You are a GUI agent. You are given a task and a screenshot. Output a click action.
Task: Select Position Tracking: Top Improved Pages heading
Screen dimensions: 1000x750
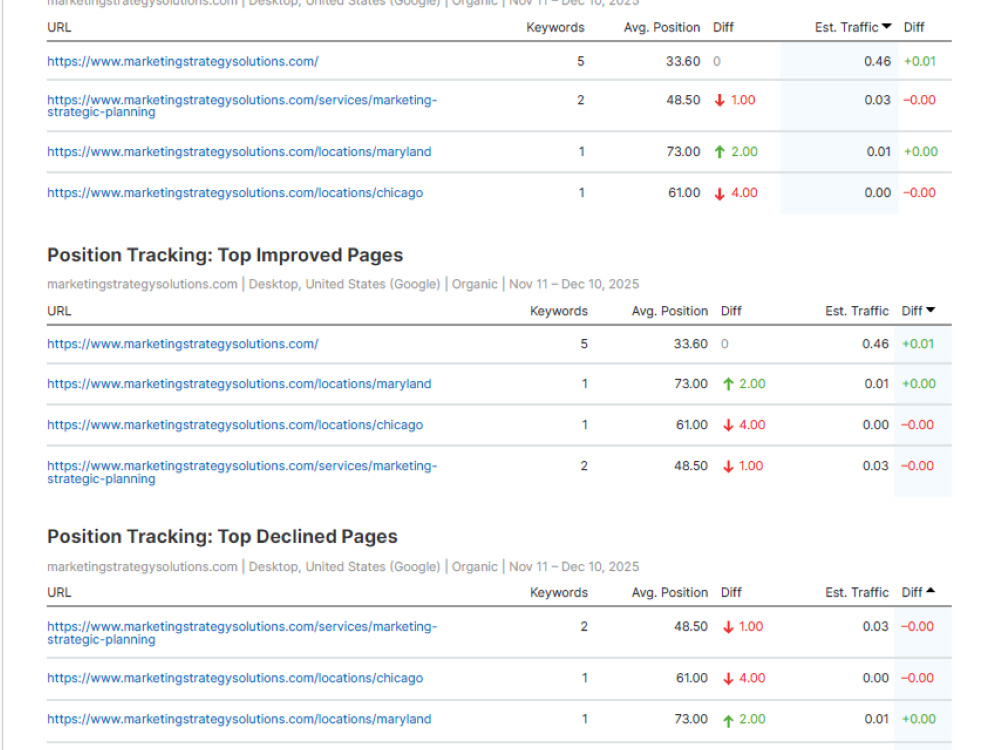point(225,255)
